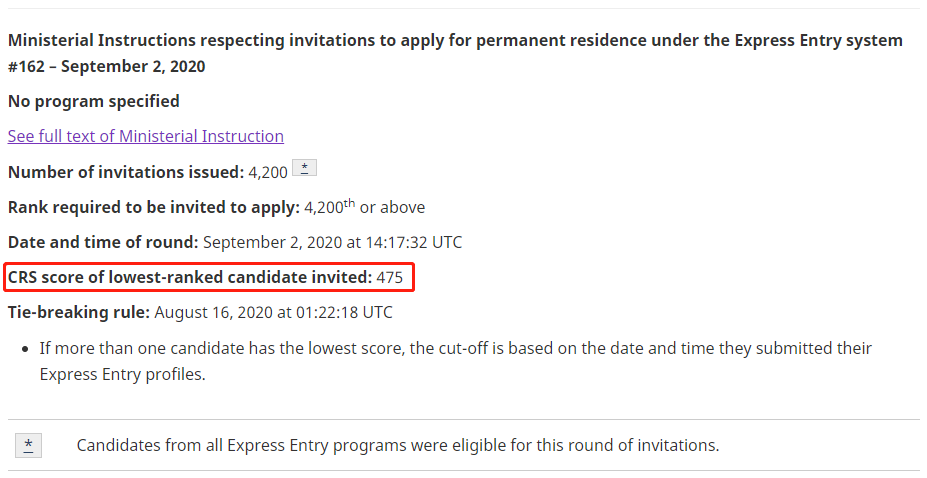
Task: Click the bullet sentence about the cut-off
Action: point(455,348)
